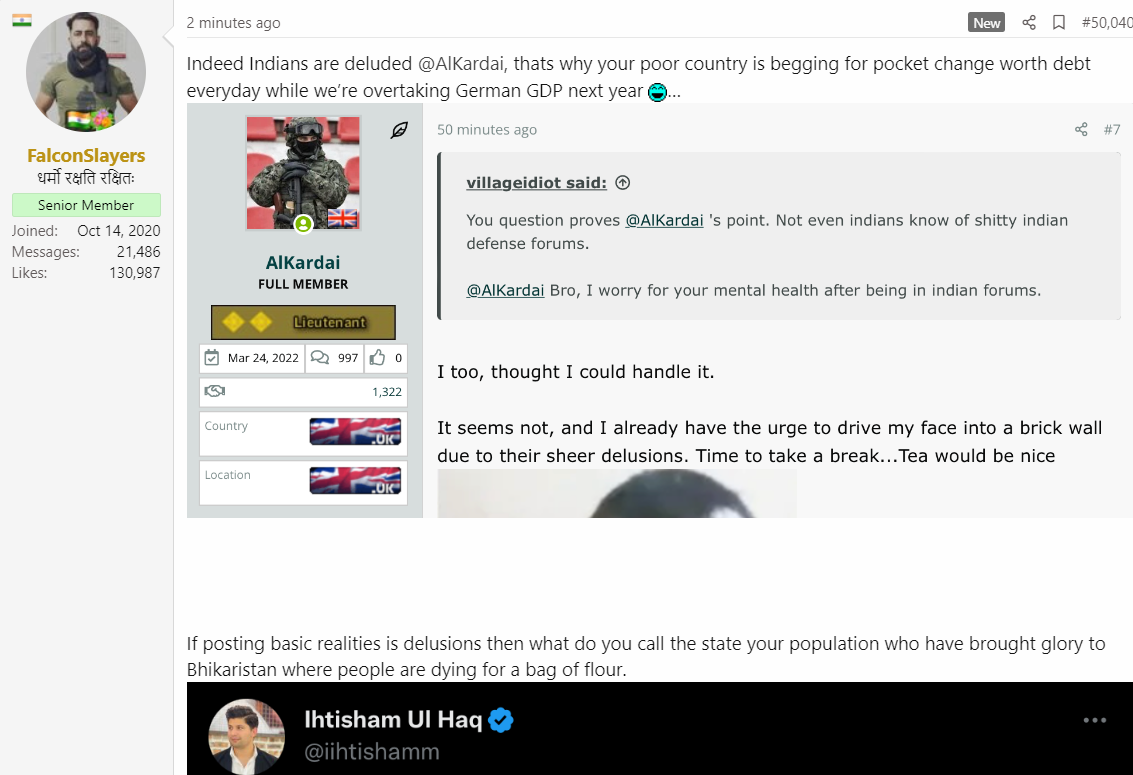The image size is (1133, 775).
Task: Open post number #50,040 permalink
Action: point(1106,22)
